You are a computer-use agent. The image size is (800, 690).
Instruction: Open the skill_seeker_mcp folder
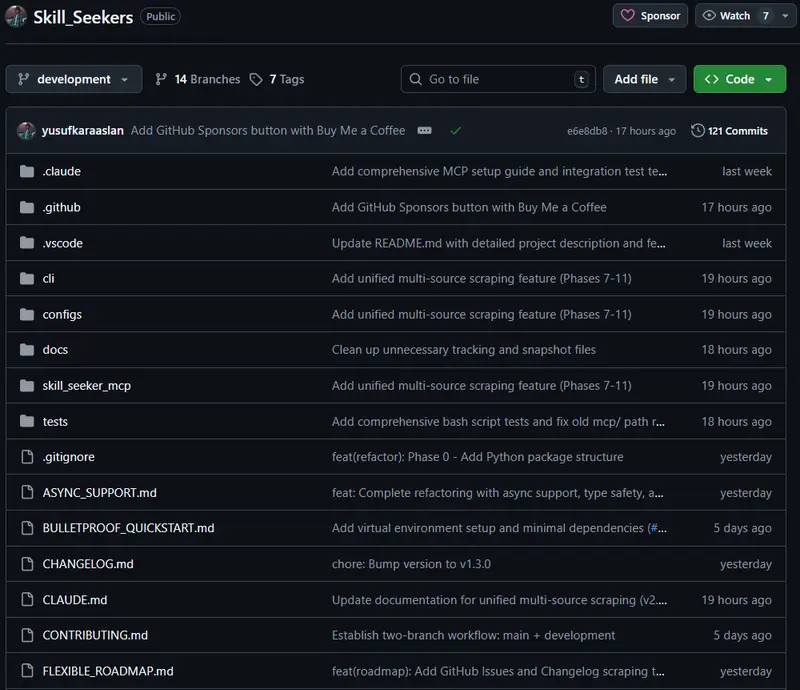point(86,386)
